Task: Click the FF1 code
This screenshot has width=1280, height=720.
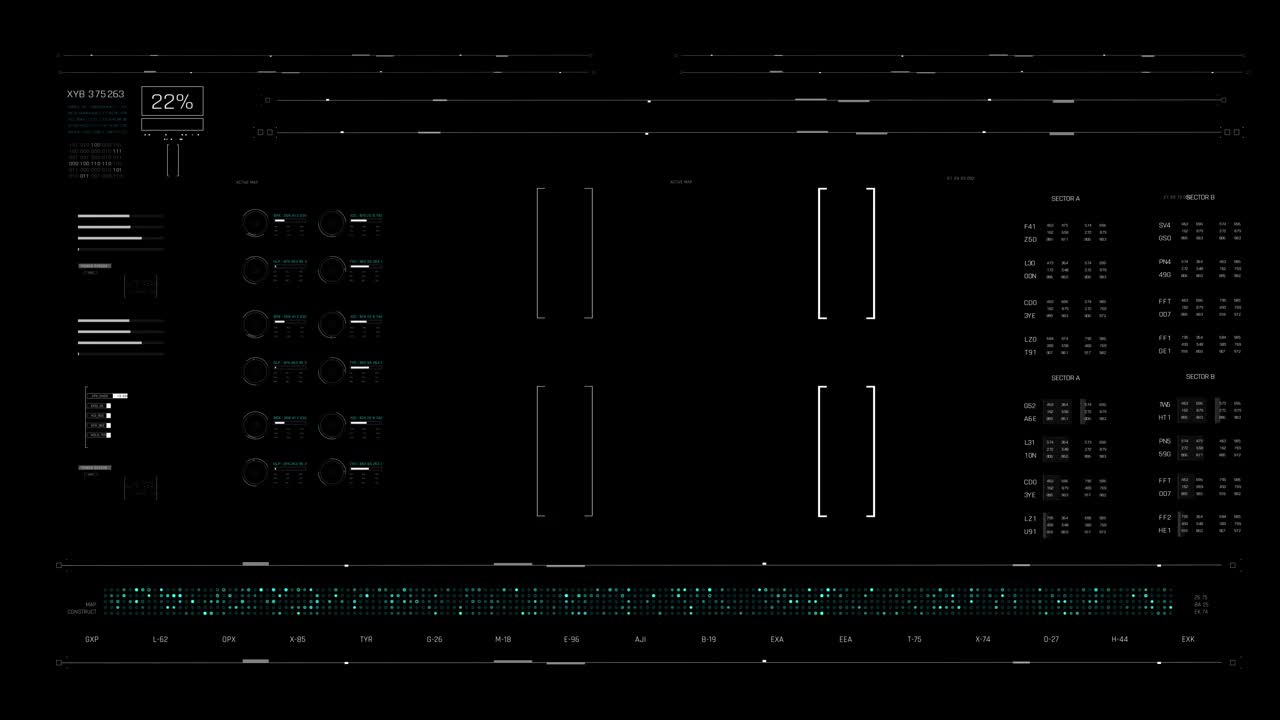Action: [x=1165, y=338]
